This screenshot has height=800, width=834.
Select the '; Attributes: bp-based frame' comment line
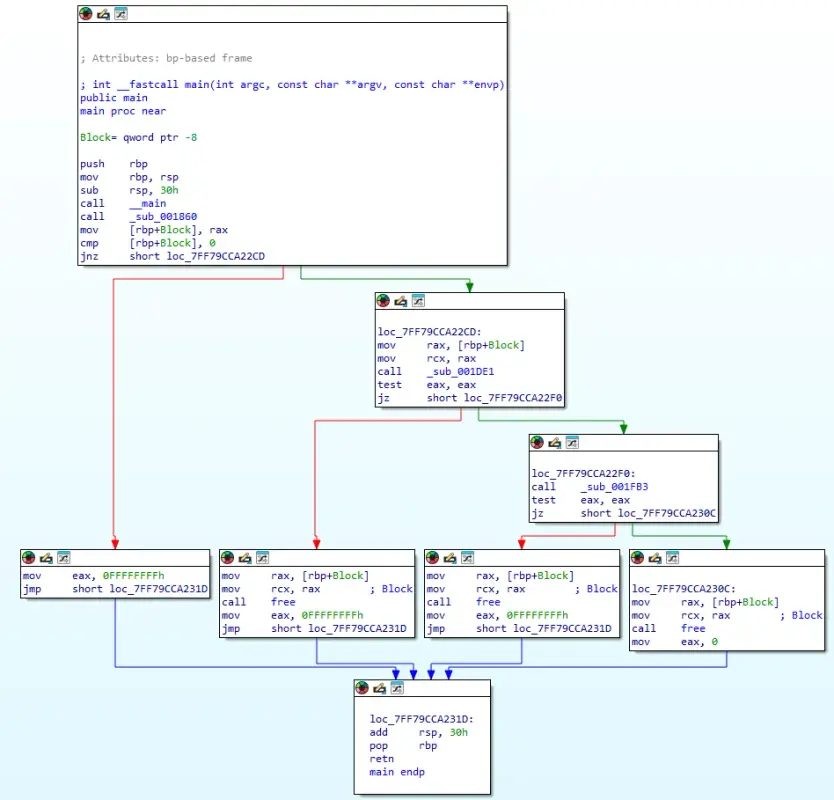[166, 58]
